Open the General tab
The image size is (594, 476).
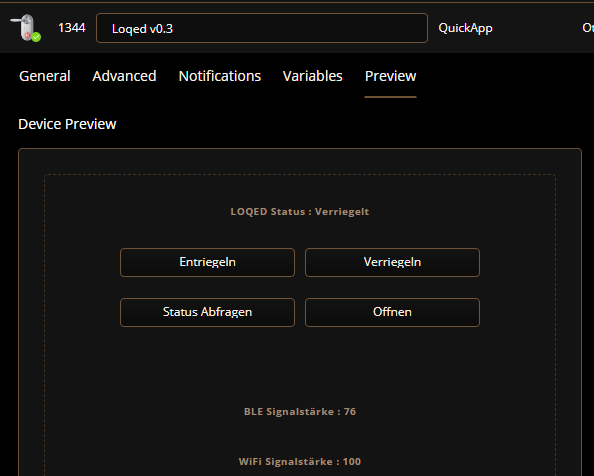45,76
